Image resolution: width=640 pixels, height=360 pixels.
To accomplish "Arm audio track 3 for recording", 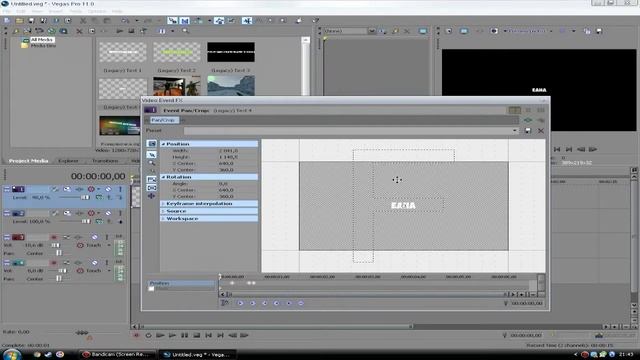I will [54, 237].
